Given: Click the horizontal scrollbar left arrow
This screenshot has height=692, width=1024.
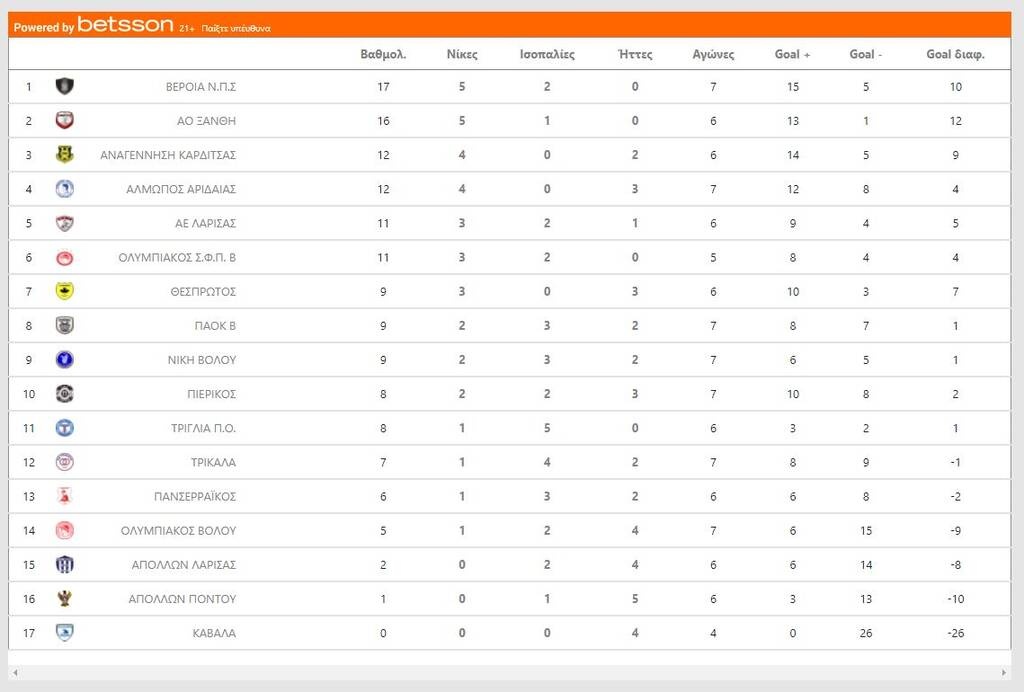Looking at the screenshot, I should tap(15, 673).
